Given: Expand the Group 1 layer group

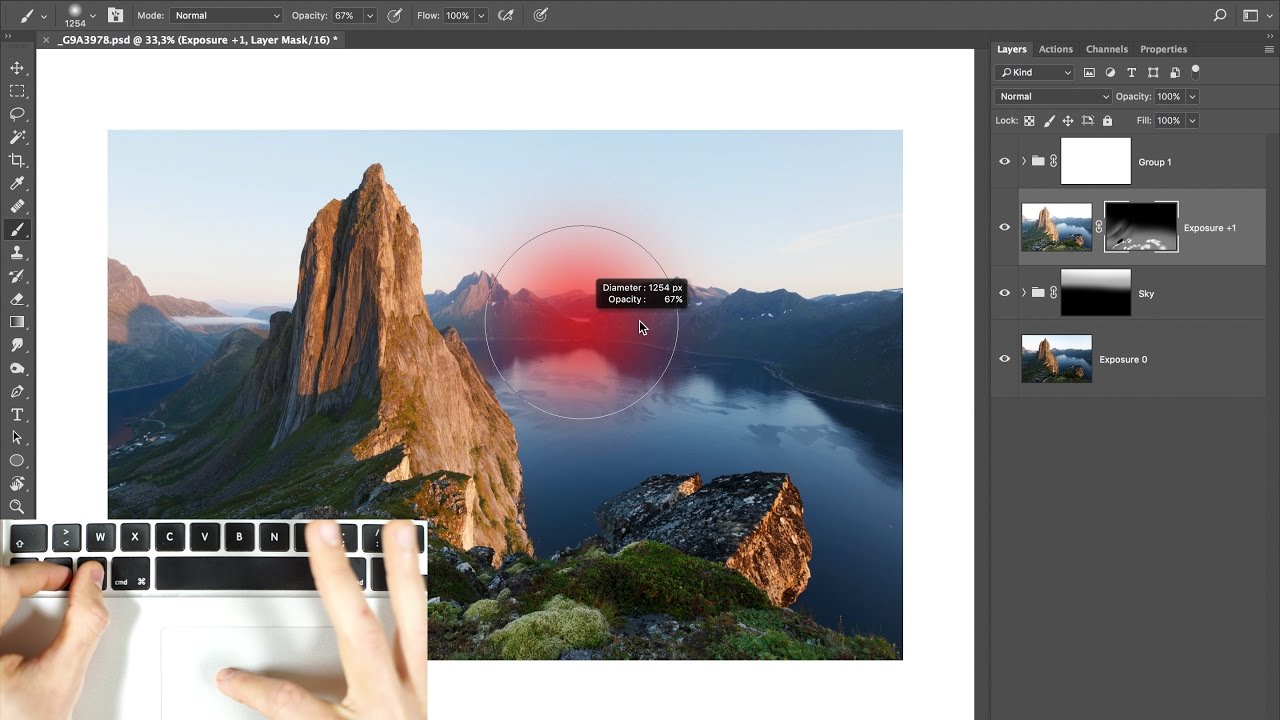Looking at the screenshot, I should (x=1023, y=162).
